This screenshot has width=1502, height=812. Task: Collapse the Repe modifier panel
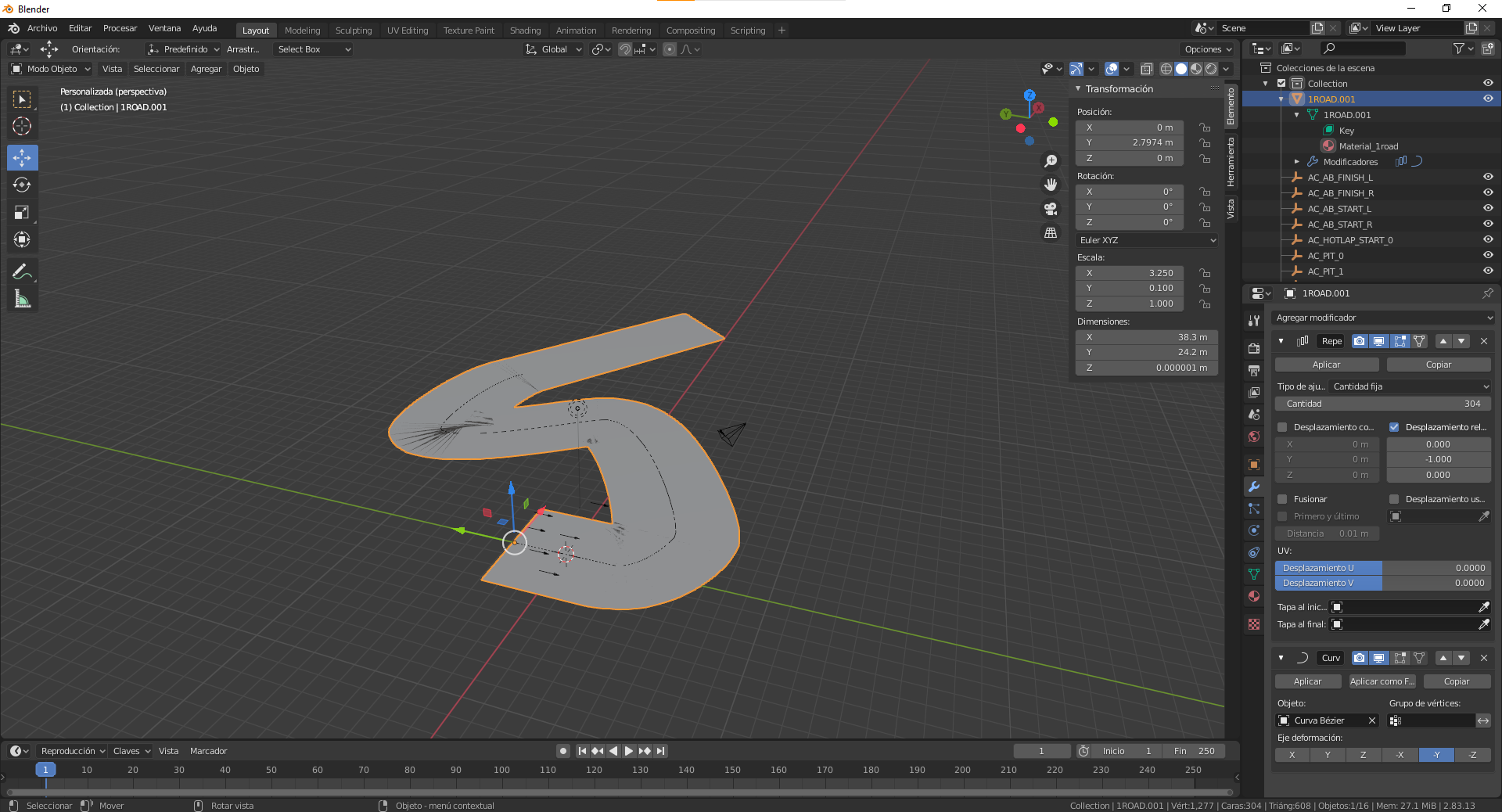pyautogui.click(x=1281, y=341)
